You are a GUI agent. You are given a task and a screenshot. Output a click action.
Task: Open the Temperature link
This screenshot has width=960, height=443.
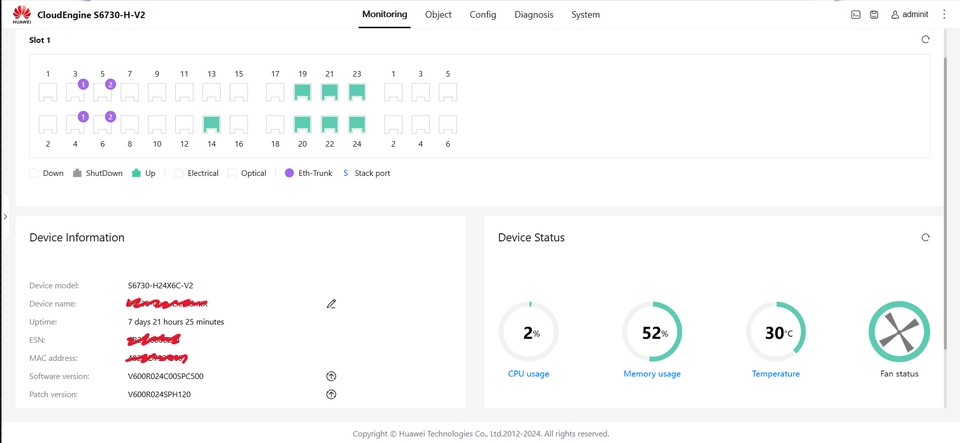(x=776, y=374)
